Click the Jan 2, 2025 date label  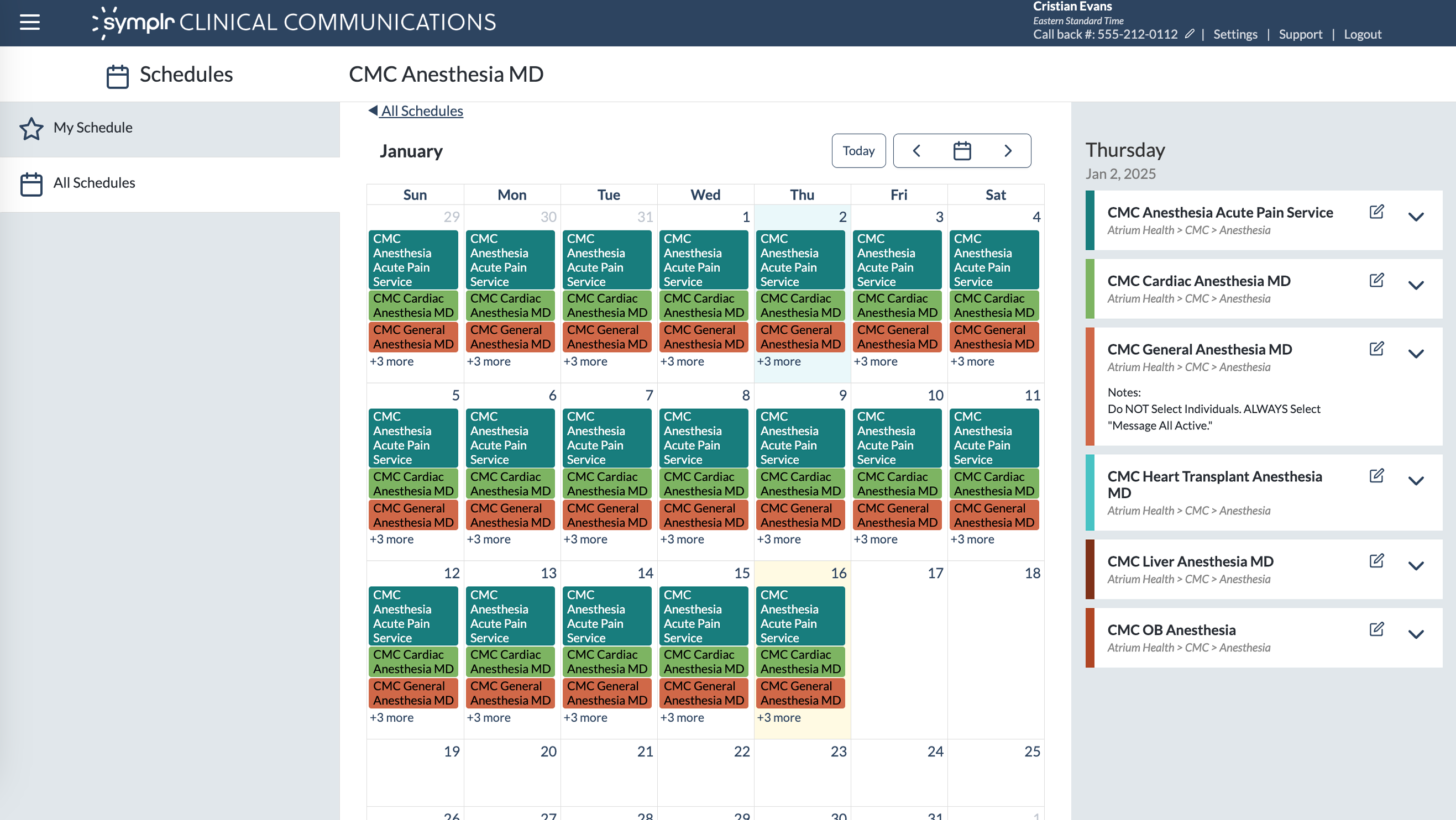pyautogui.click(x=1120, y=174)
